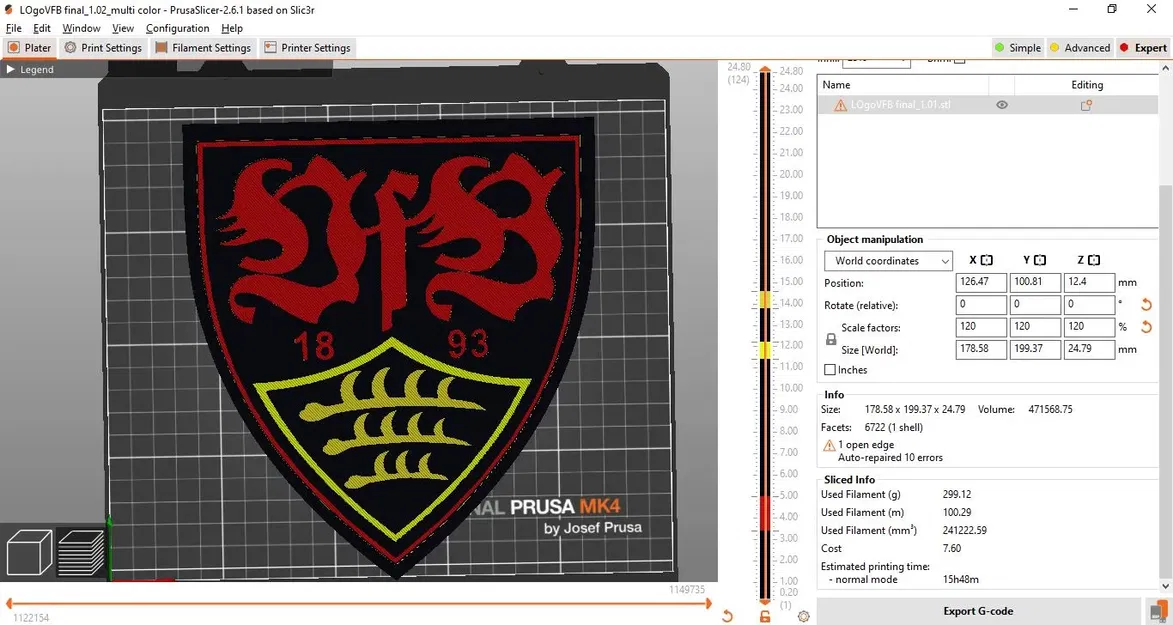Open the layer slider settings cog
Viewport: 1173px width, 625px height.
pos(803,616)
